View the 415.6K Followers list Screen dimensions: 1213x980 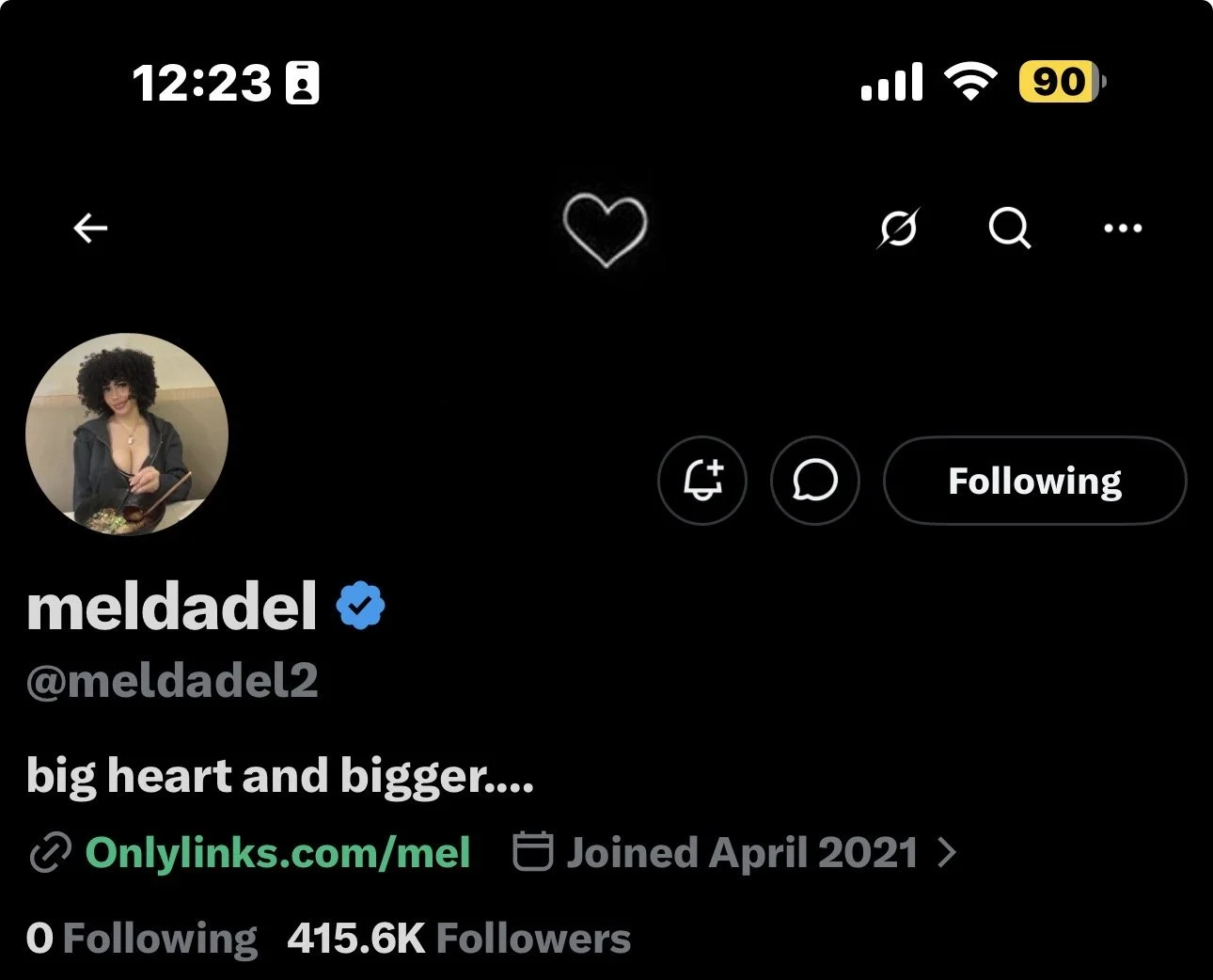tap(459, 939)
